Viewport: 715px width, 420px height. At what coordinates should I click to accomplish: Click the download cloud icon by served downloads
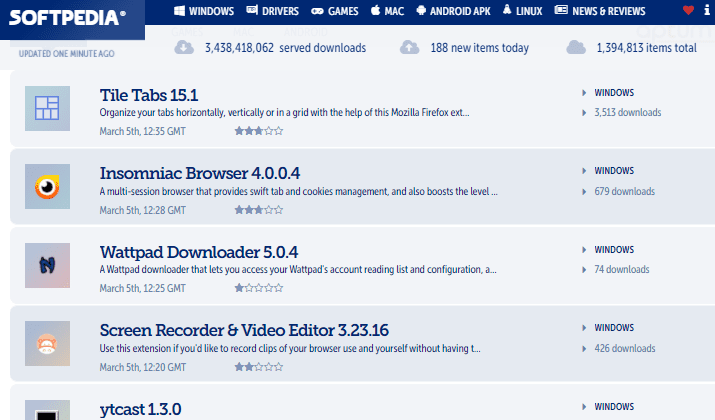(x=184, y=47)
